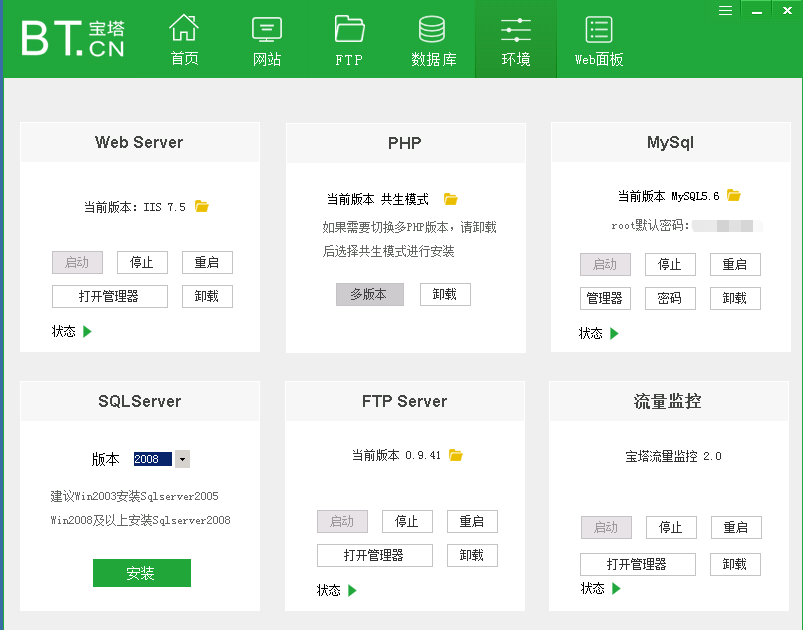Switch to the 网站 website tab
Screen dimensions: 803x630
tap(267, 40)
